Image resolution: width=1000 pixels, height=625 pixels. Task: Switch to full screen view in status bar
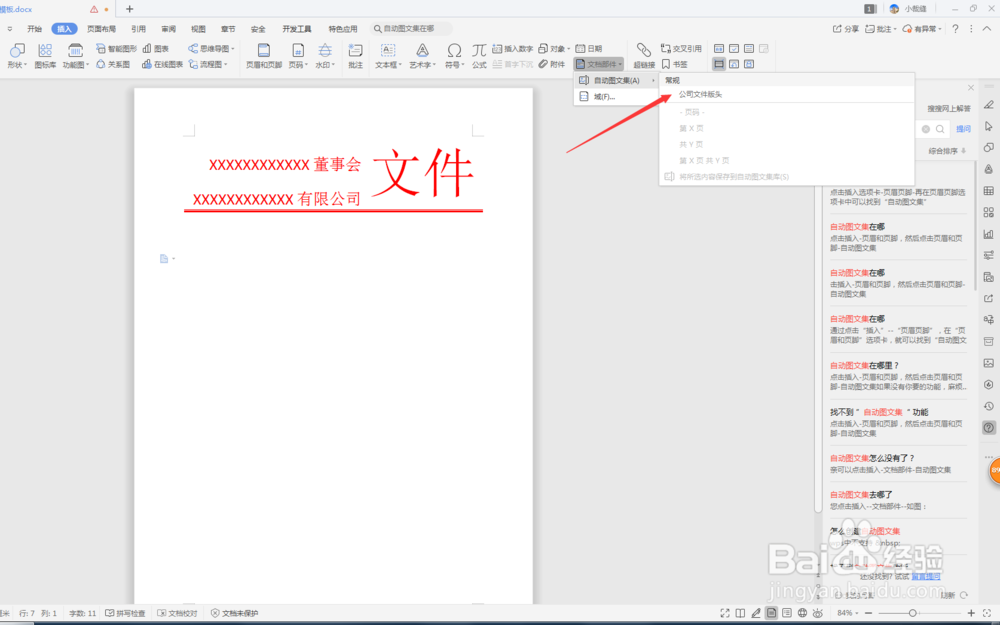(x=725, y=614)
